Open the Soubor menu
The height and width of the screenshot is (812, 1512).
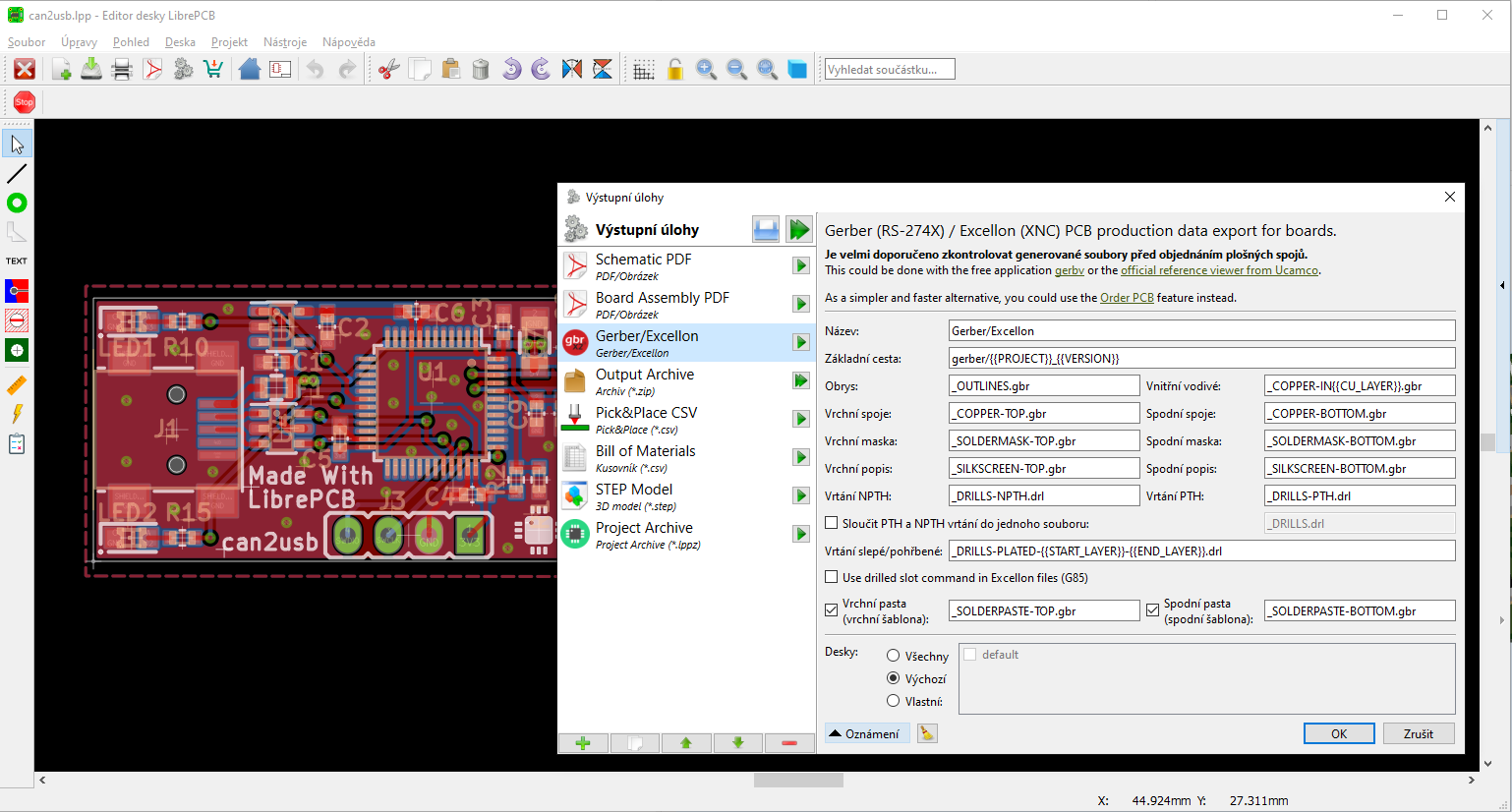[x=27, y=42]
